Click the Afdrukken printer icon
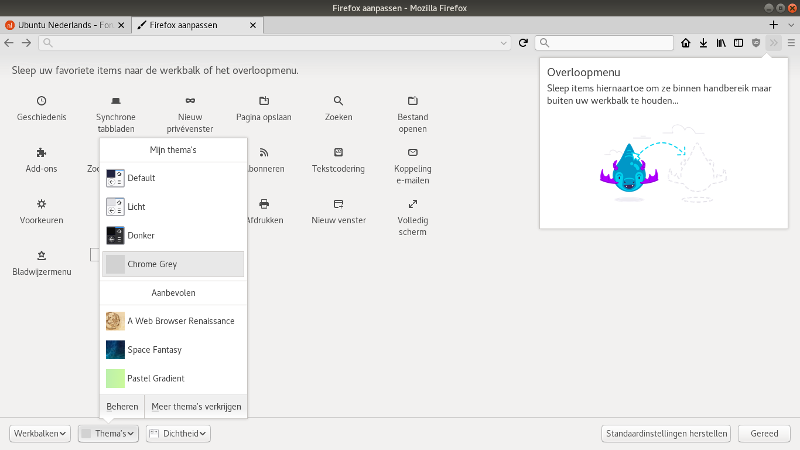Viewport: 800px width, 450px height. pos(264,204)
